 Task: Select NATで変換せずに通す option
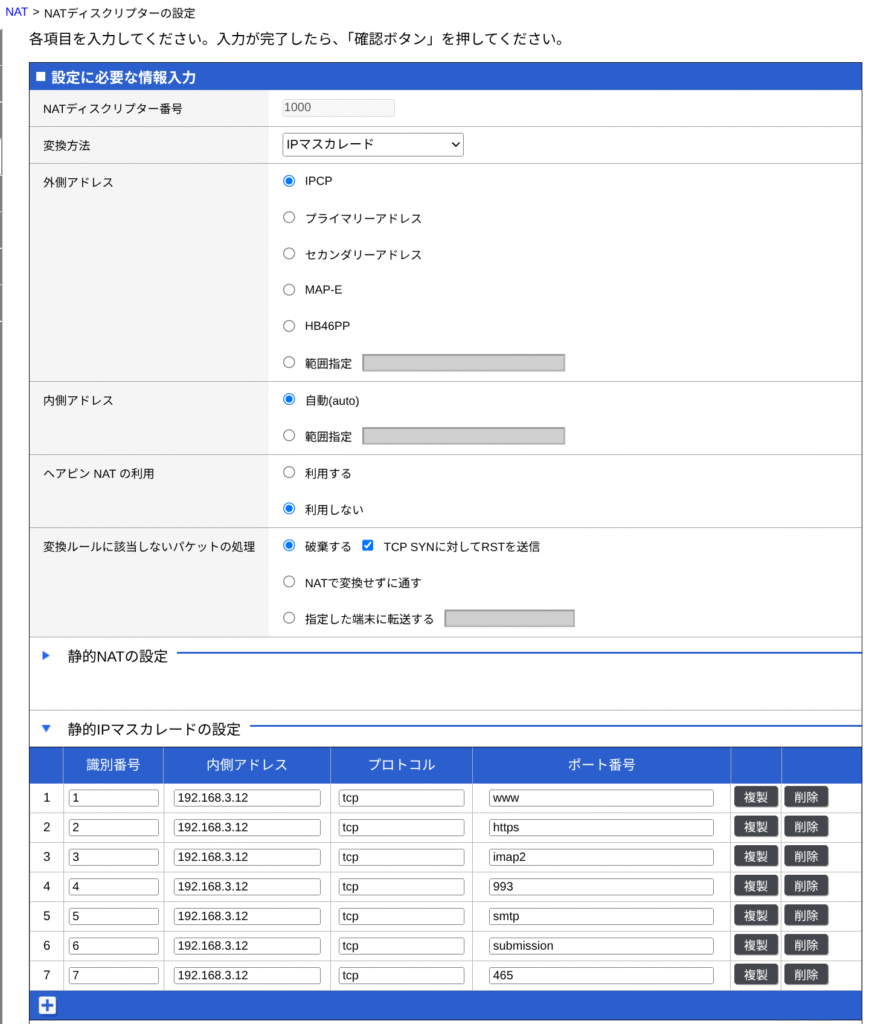coord(289,582)
